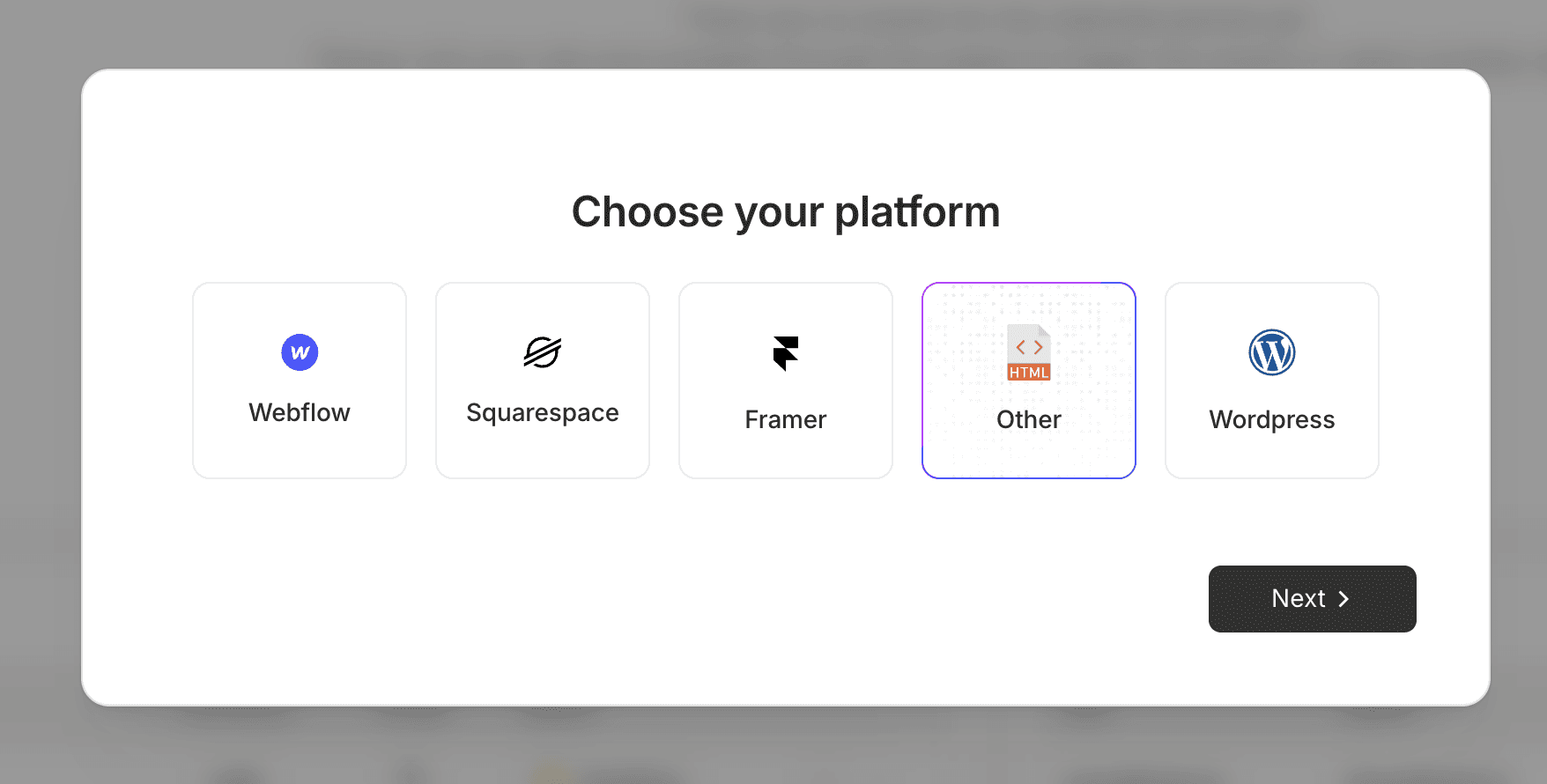Deselect the highlighted Other card
Image resolution: width=1547 pixels, height=784 pixels.
(x=1028, y=381)
